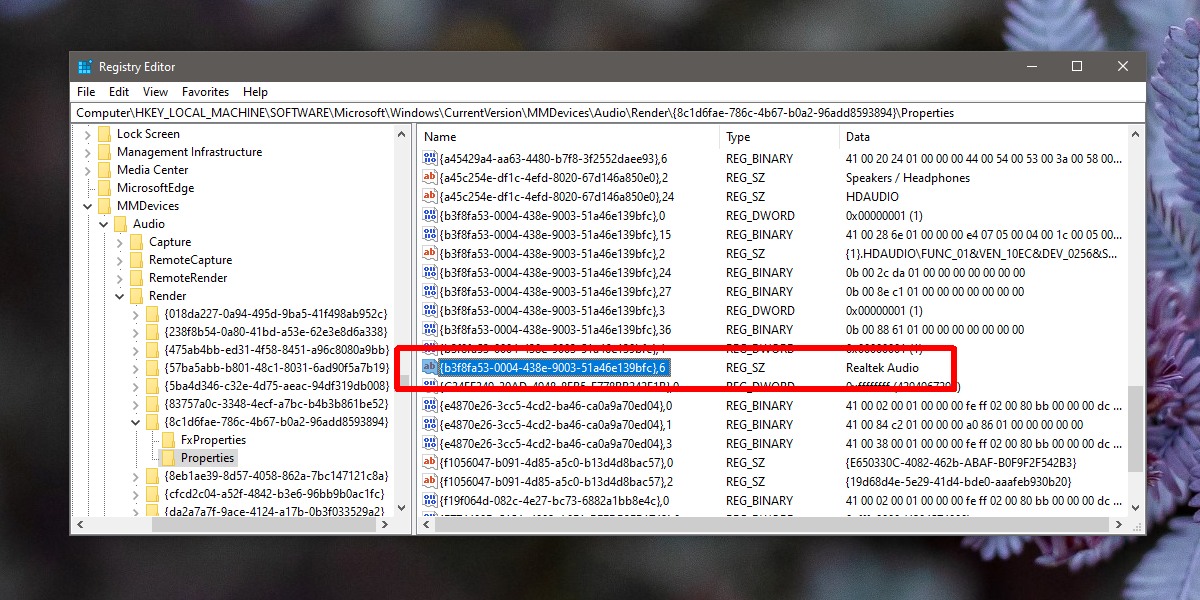Viewport: 1200px width, 600px height.
Task: Click the FxProperties folder icon
Action: 170,440
